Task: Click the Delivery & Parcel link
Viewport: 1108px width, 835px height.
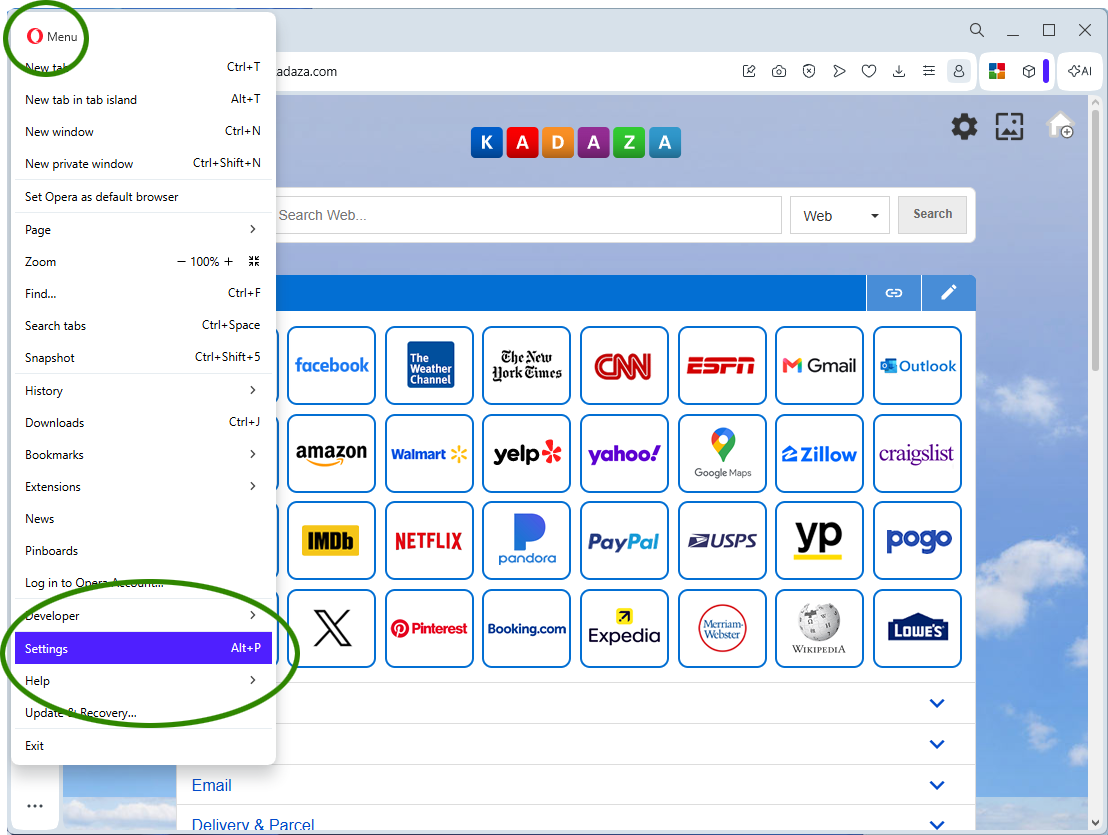Action: tap(252, 824)
